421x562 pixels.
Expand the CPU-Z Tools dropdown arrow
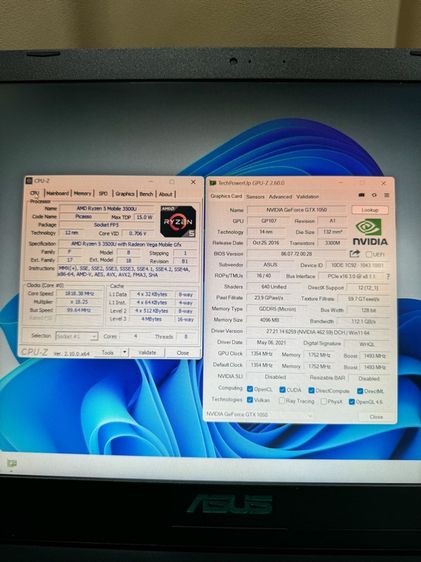pos(124,352)
